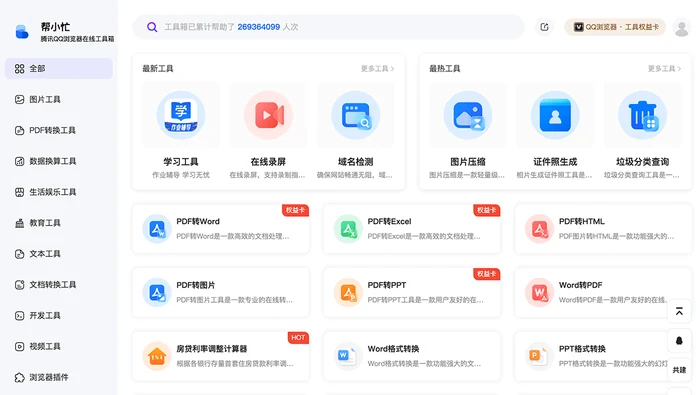Click the 图片压缩 label text
The width and height of the screenshot is (700, 395).
coord(468,162)
